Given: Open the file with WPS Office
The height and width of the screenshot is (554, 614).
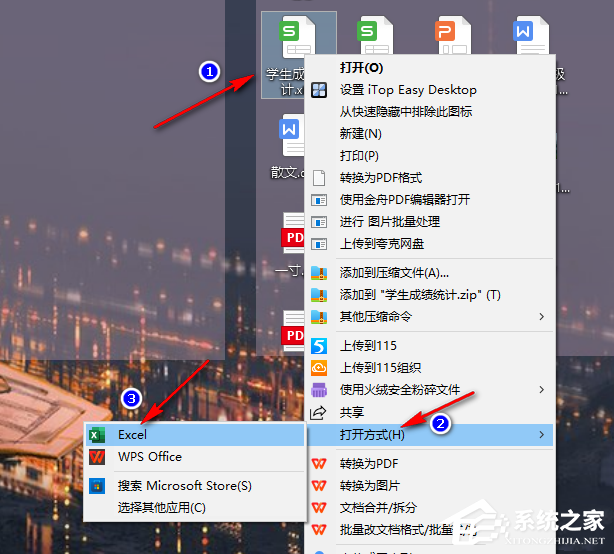Looking at the screenshot, I should tap(195, 457).
